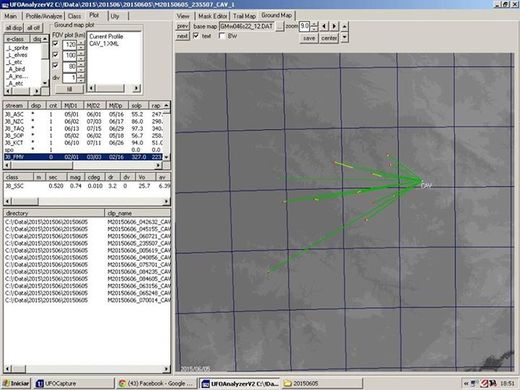Uncheck the text overlay checkbox
This screenshot has width=520, height=390.
coord(196,35)
